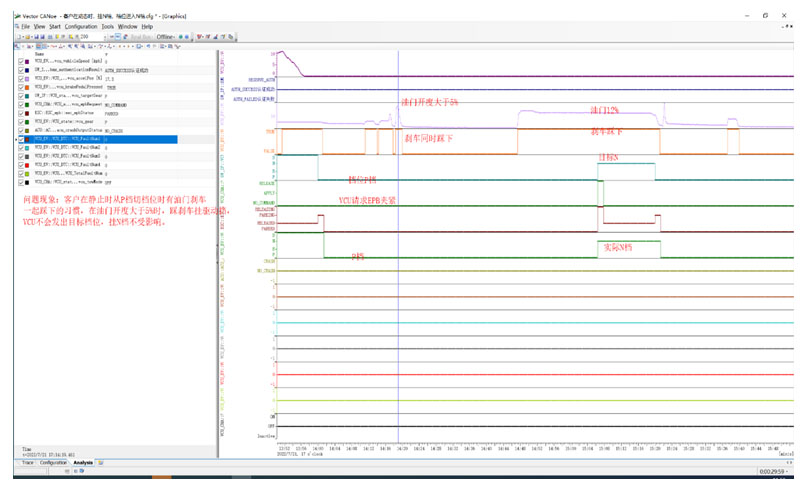Click the Vector CANoe app icon in title bar

coord(16,17)
